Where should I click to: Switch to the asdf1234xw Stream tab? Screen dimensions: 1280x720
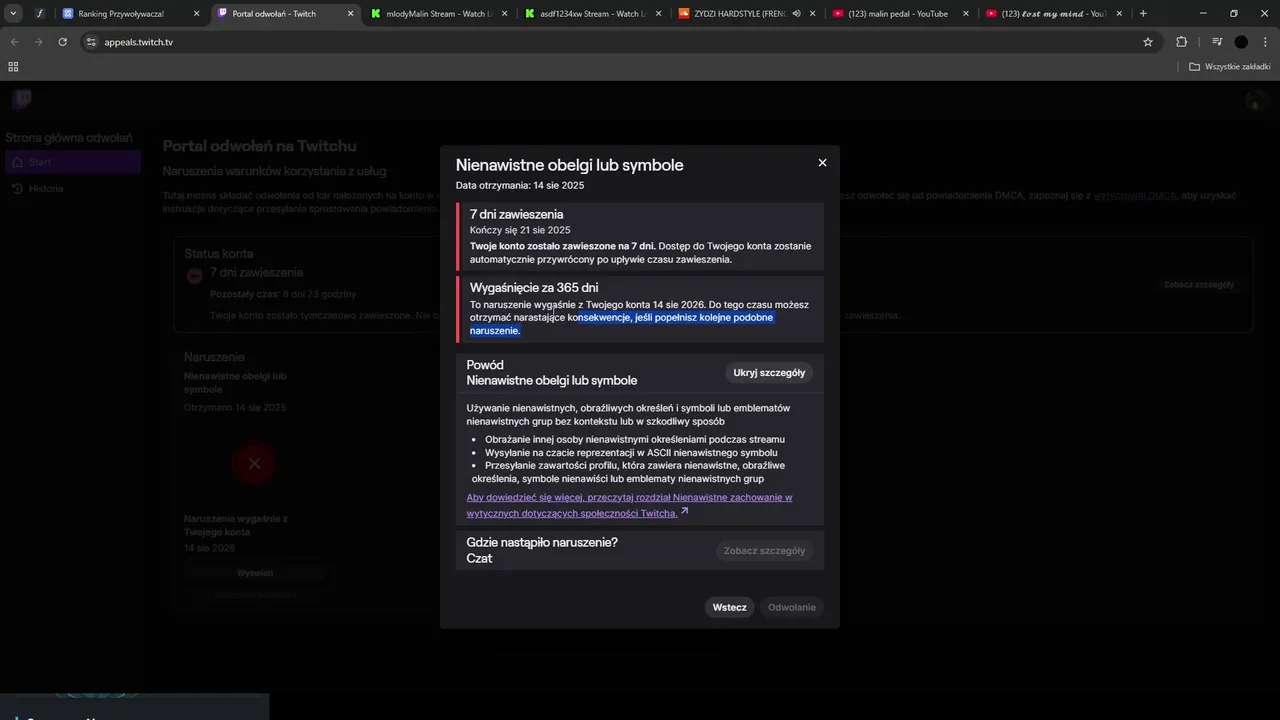594,14
